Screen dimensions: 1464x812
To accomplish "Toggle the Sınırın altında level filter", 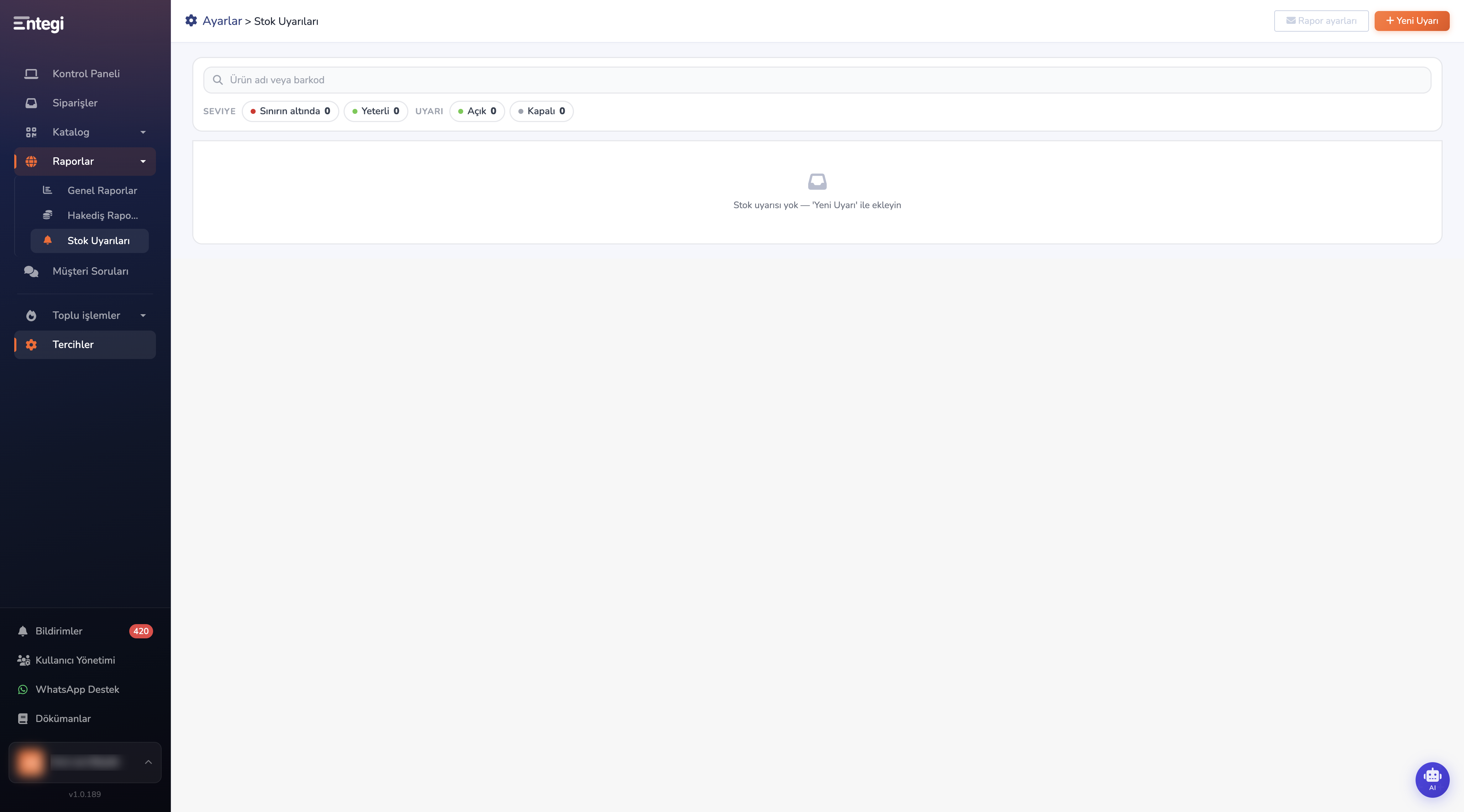I will [x=291, y=111].
